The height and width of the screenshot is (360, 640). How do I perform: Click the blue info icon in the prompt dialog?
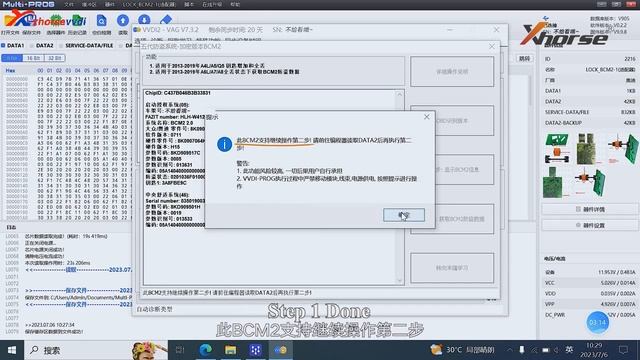(224, 144)
